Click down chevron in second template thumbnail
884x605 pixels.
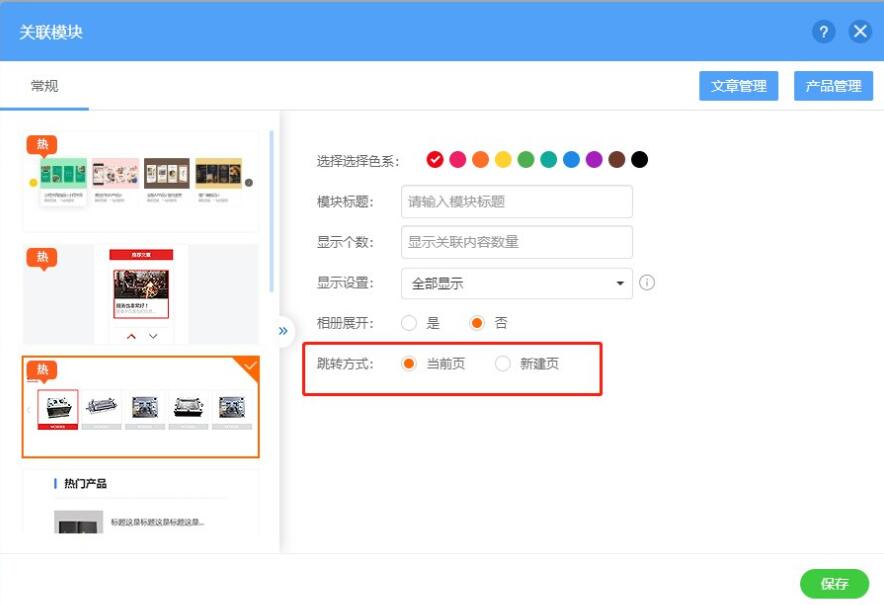click(x=153, y=336)
